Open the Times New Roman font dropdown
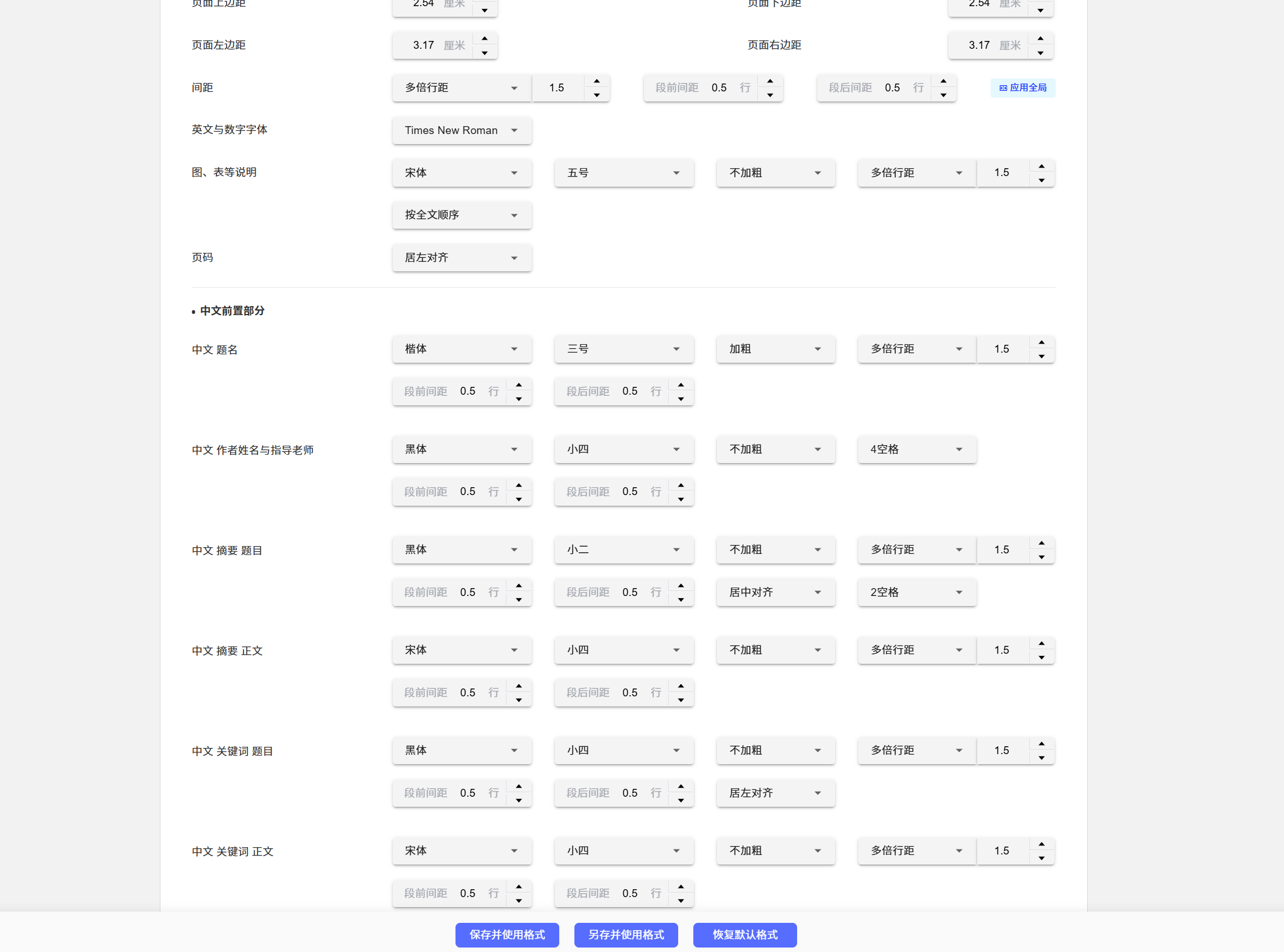 [461, 130]
